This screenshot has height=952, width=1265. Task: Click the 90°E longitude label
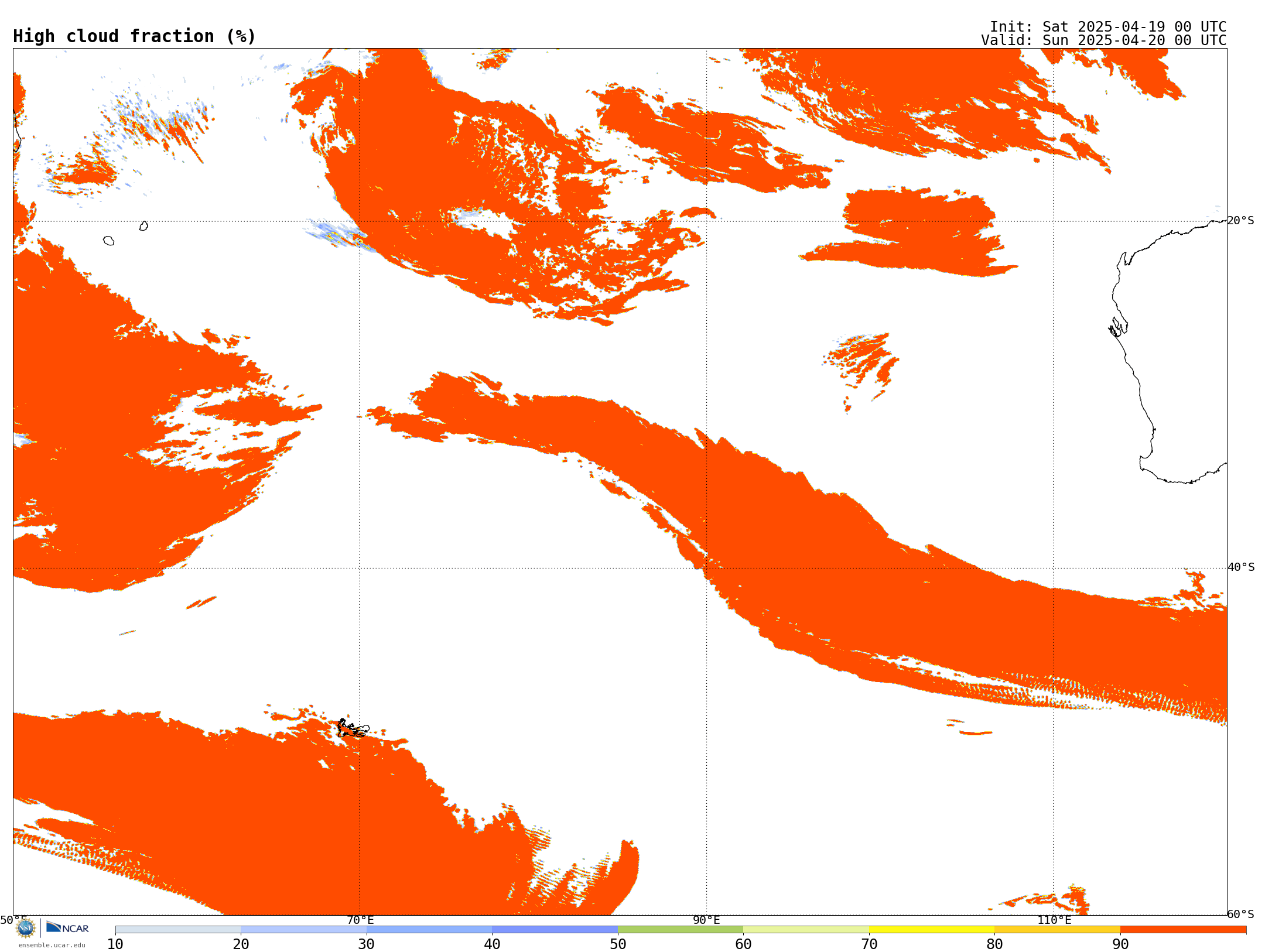706,920
